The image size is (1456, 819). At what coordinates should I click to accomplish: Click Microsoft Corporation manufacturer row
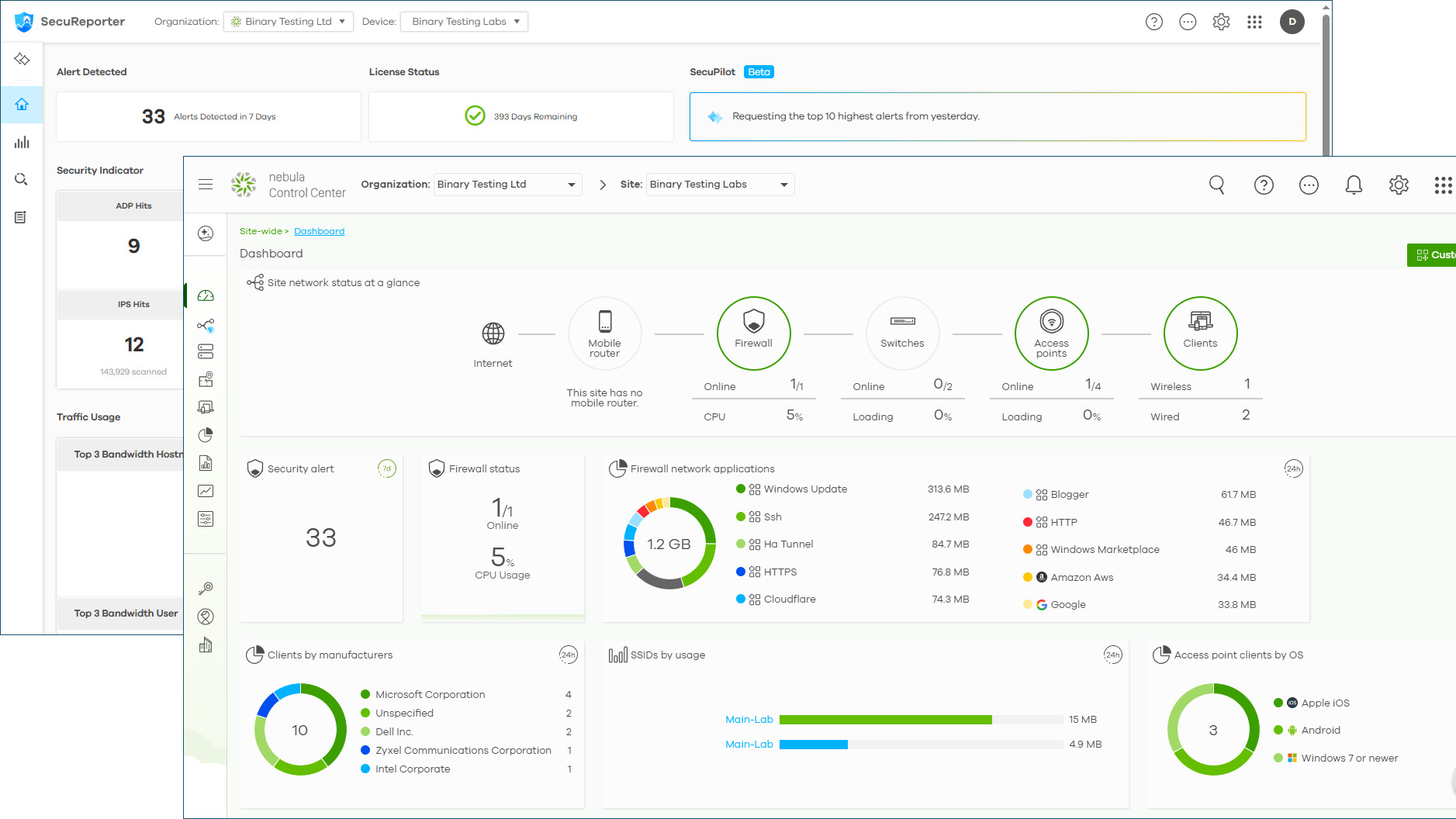coord(466,695)
